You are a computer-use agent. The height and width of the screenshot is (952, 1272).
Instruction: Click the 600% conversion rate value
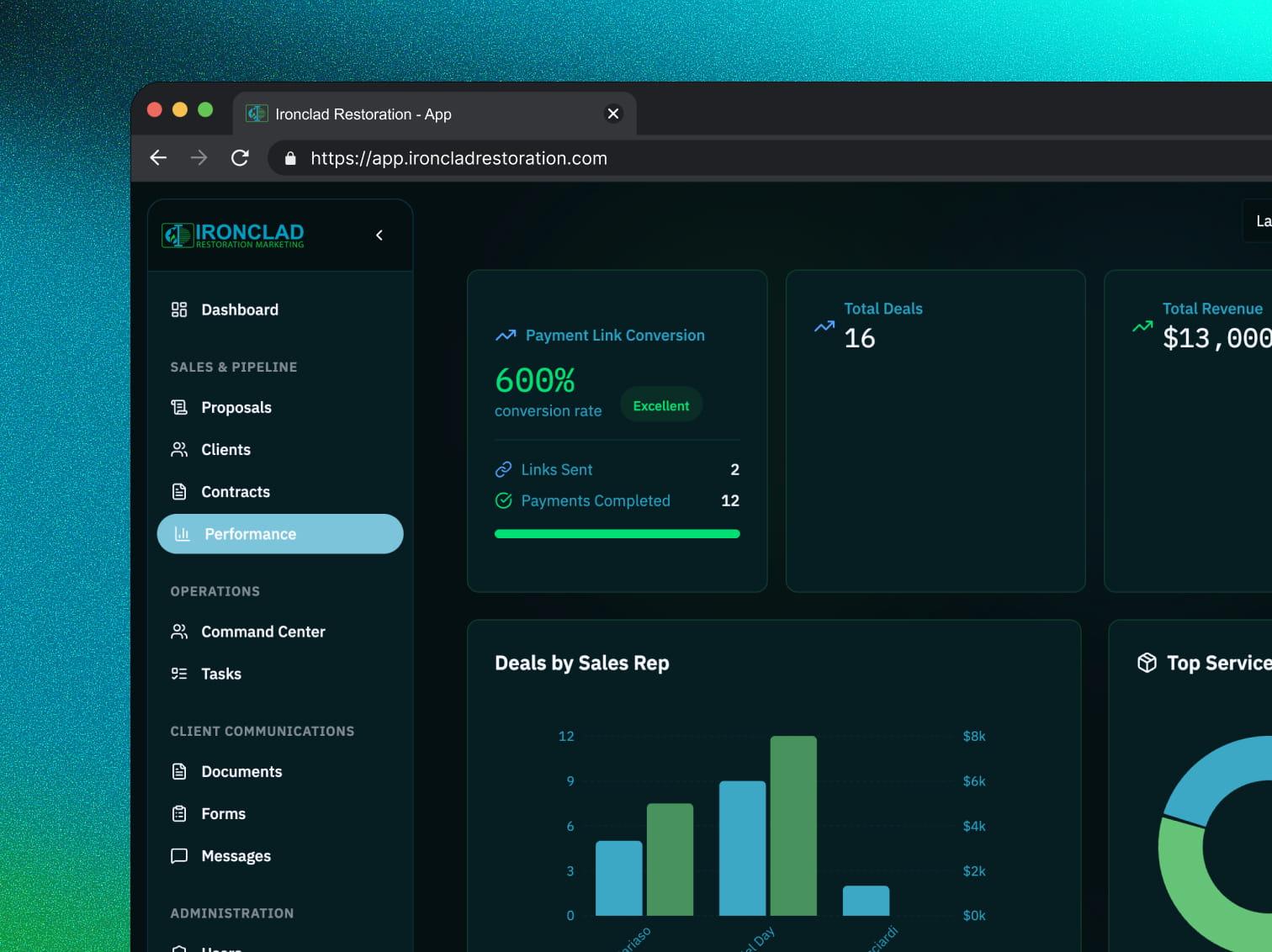point(535,380)
